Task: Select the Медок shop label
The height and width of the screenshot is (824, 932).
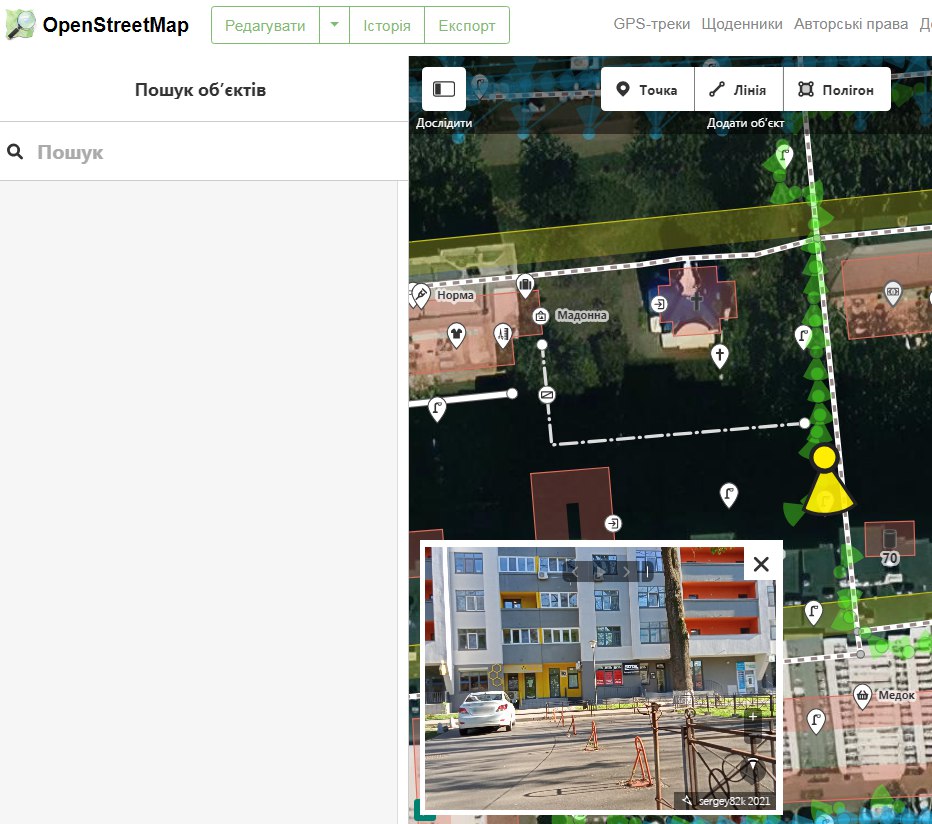Action: click(x=896, y=694)
